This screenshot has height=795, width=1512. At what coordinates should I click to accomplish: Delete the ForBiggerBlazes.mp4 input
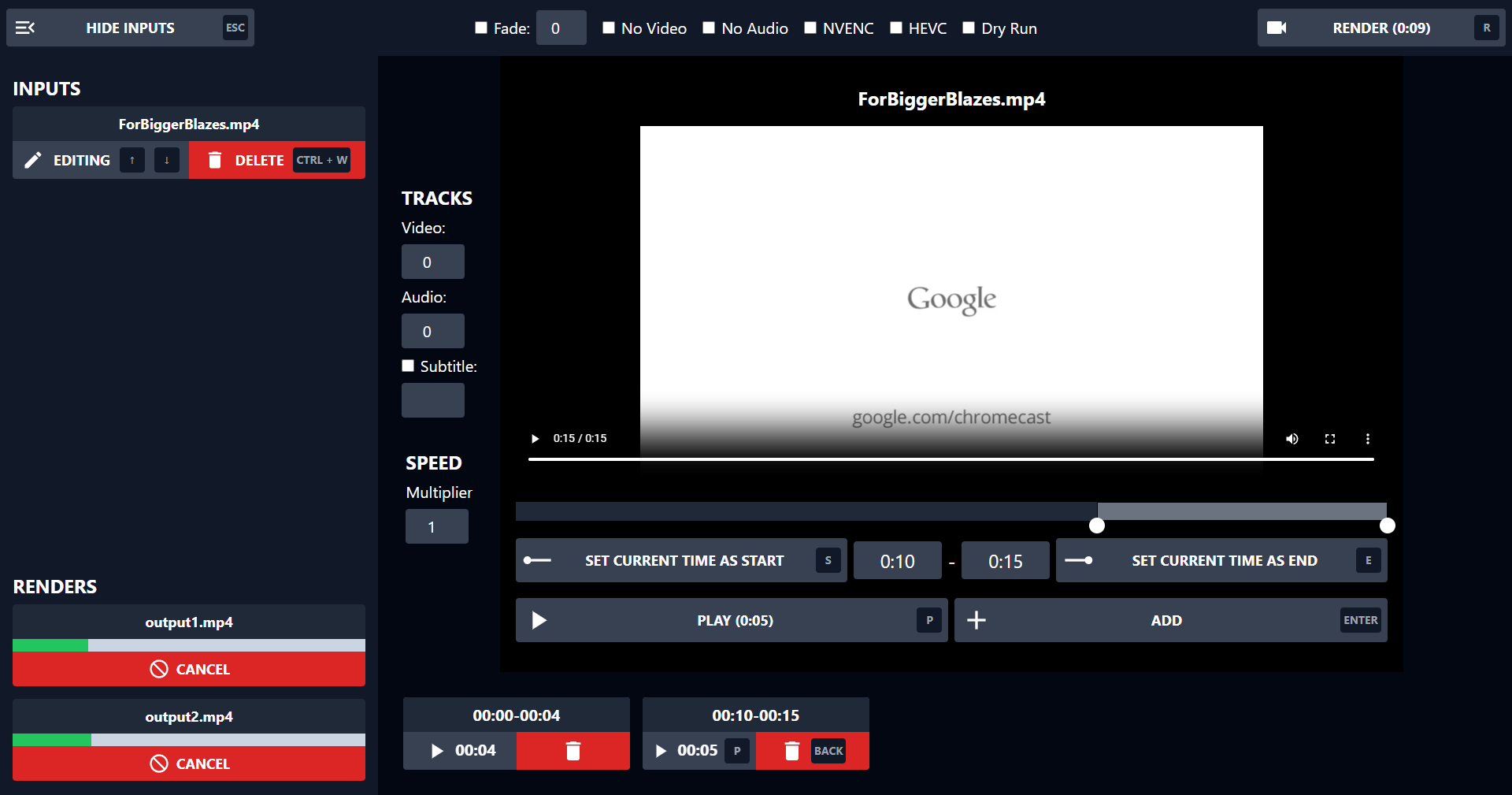(x=277, y=160)
